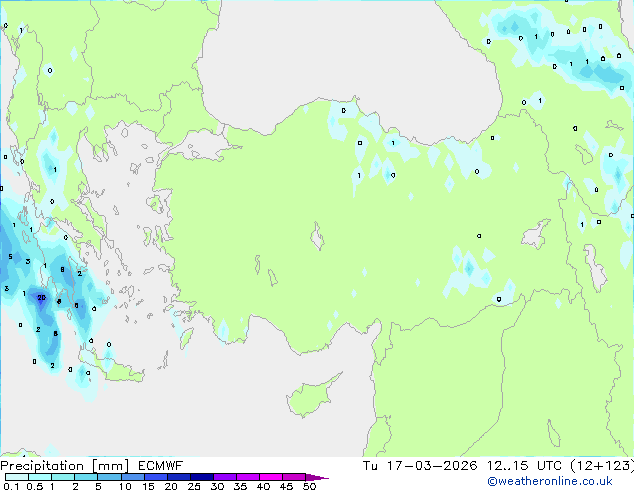Click the '30' legend scale value
This screenshot has height=490, width=634.
tap(217, 486)
